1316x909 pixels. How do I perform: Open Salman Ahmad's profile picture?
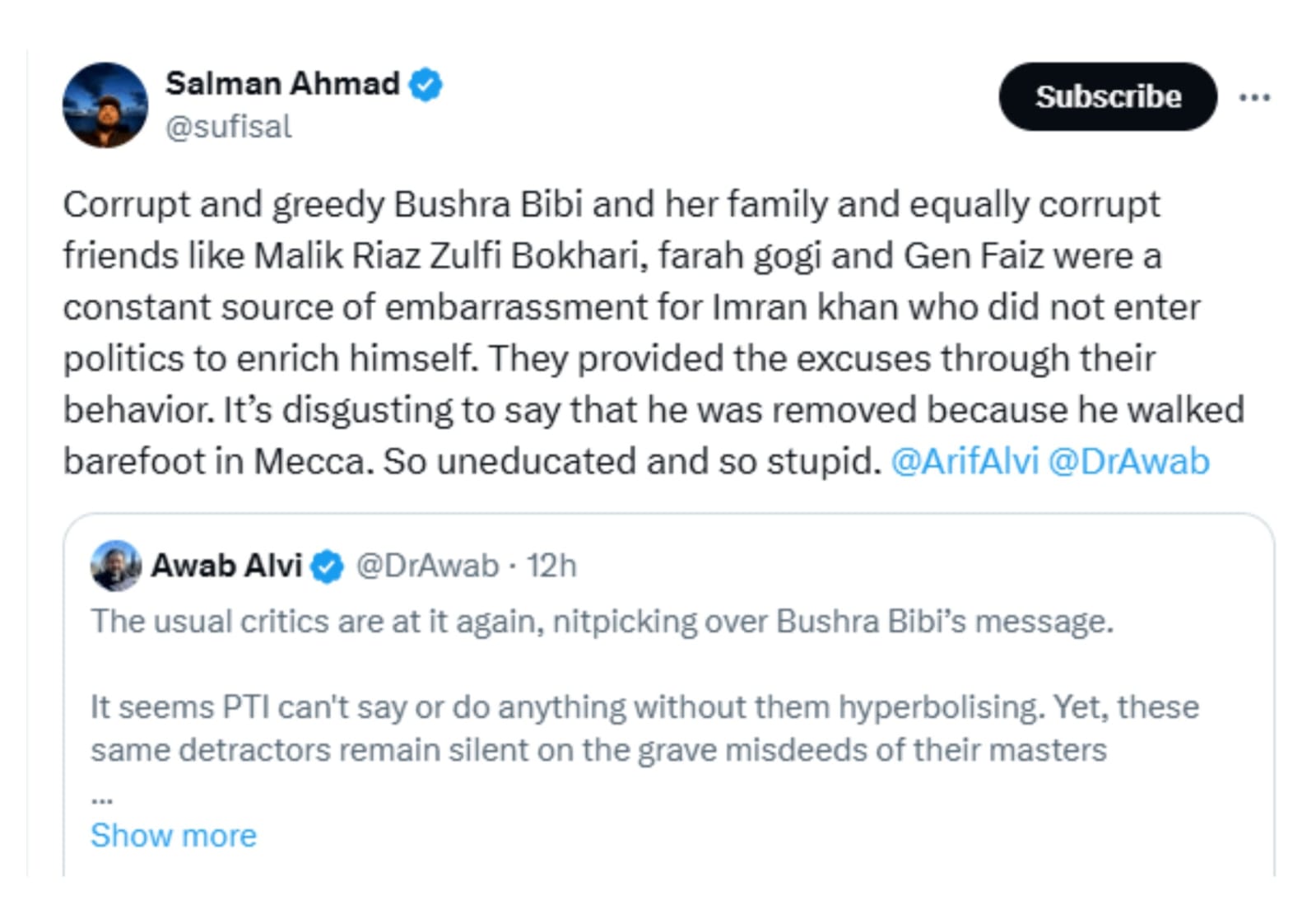pyautogui.click(x=105, y=105)
